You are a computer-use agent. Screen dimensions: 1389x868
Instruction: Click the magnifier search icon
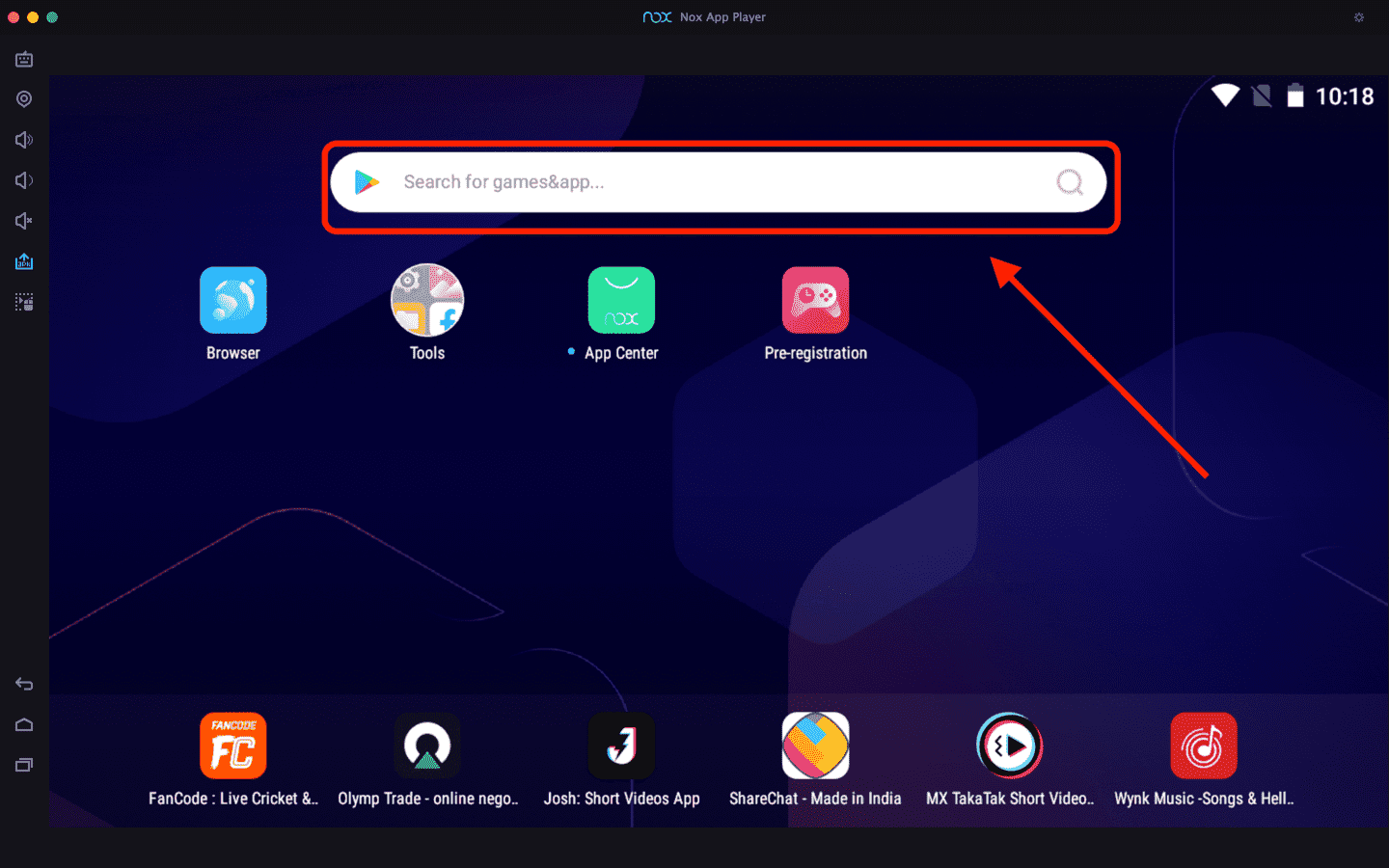coord(1070,182)
